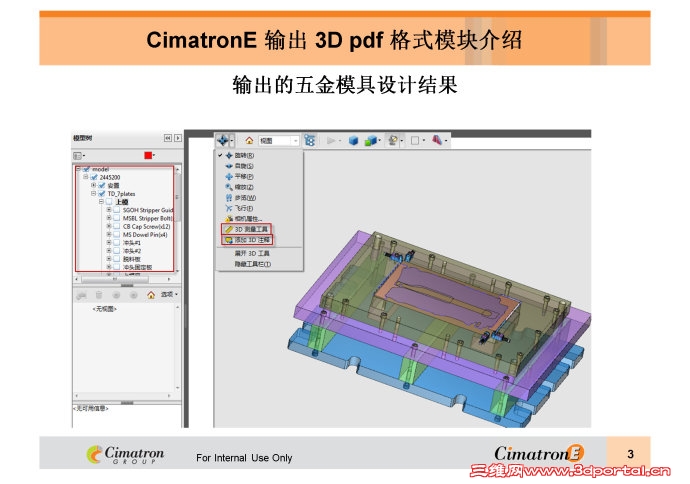Click the Home default view icon in 3D toolbar
This screenshot has width=690, height=484.
tap(249, 140)
